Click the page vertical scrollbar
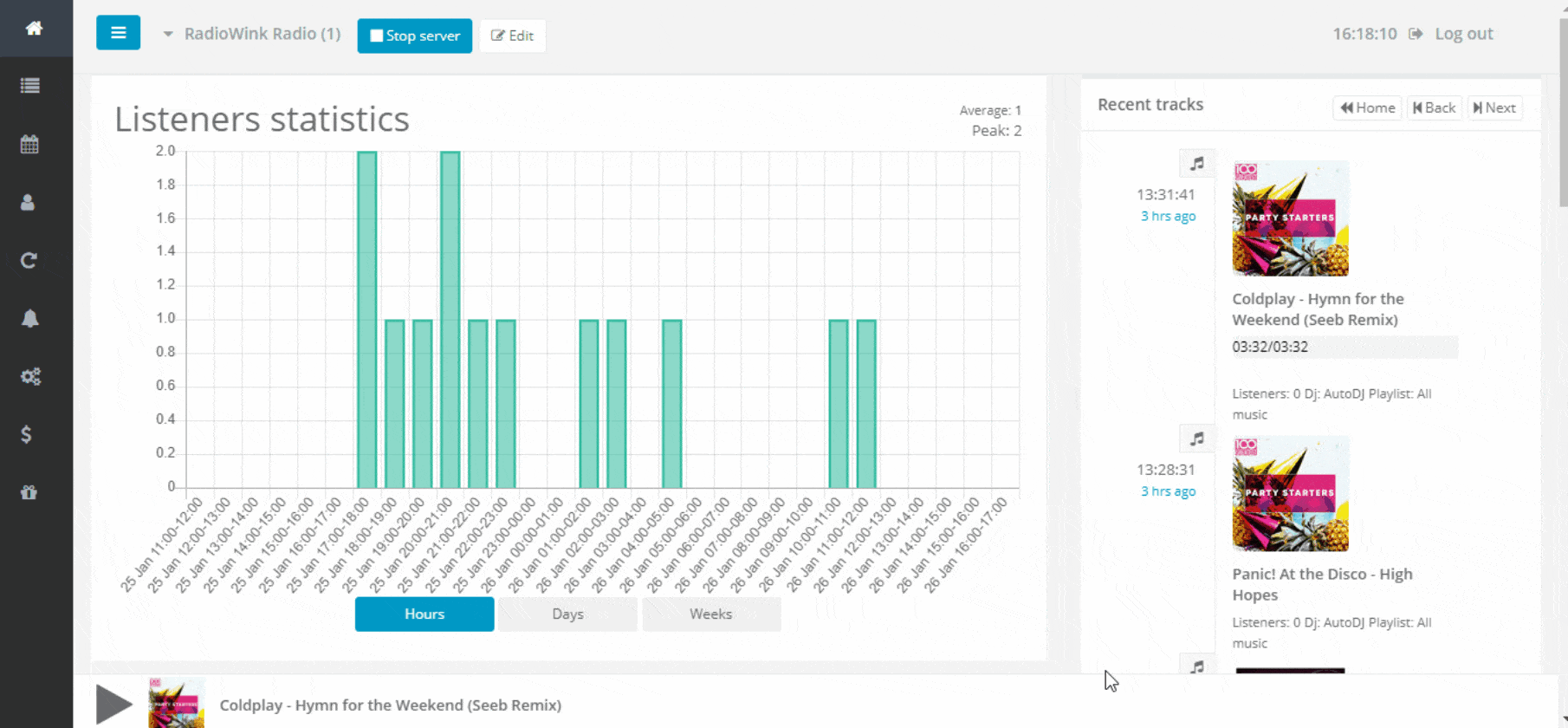 (1562, 113)
